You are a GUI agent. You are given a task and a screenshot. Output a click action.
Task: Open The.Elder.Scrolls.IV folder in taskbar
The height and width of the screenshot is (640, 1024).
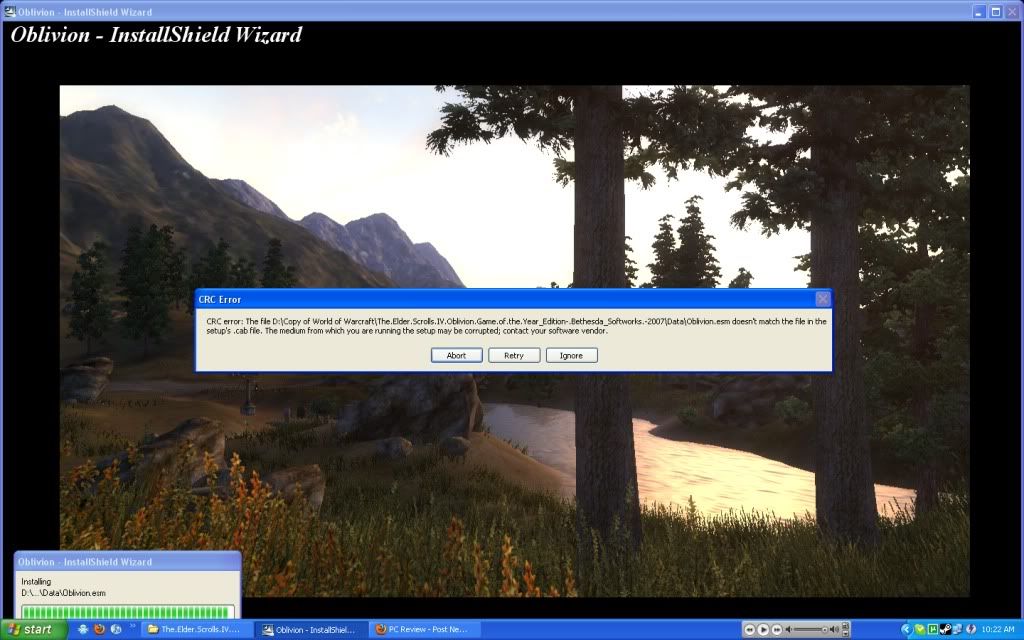pos(195,630)
